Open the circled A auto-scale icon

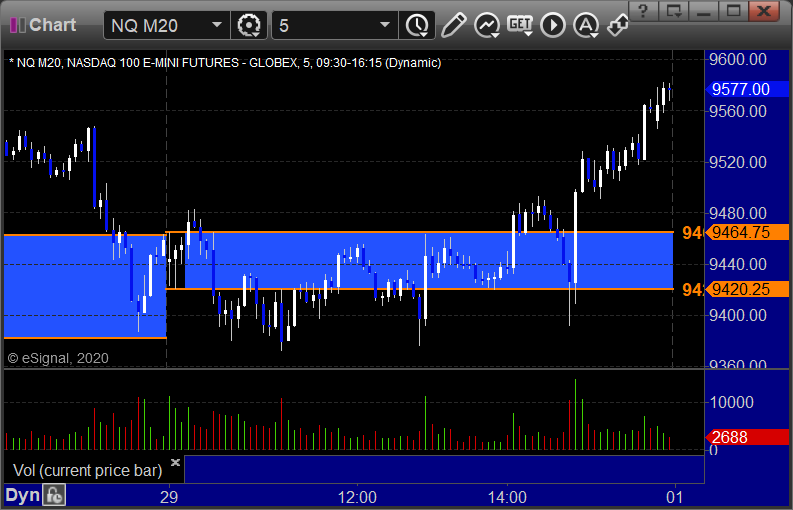coord(586,25)
